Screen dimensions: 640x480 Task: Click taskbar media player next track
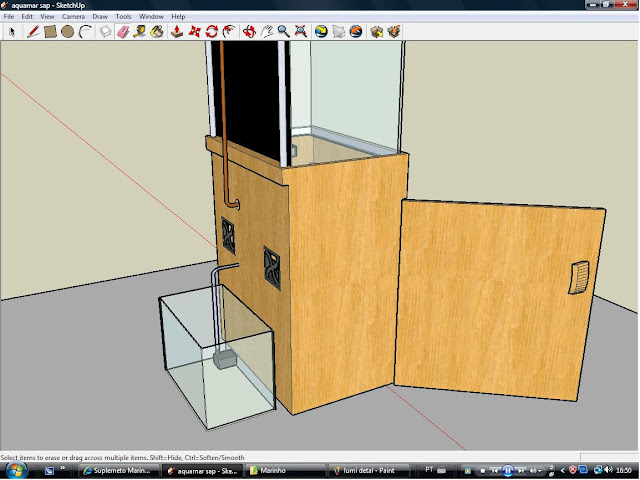tap(521, 471)
